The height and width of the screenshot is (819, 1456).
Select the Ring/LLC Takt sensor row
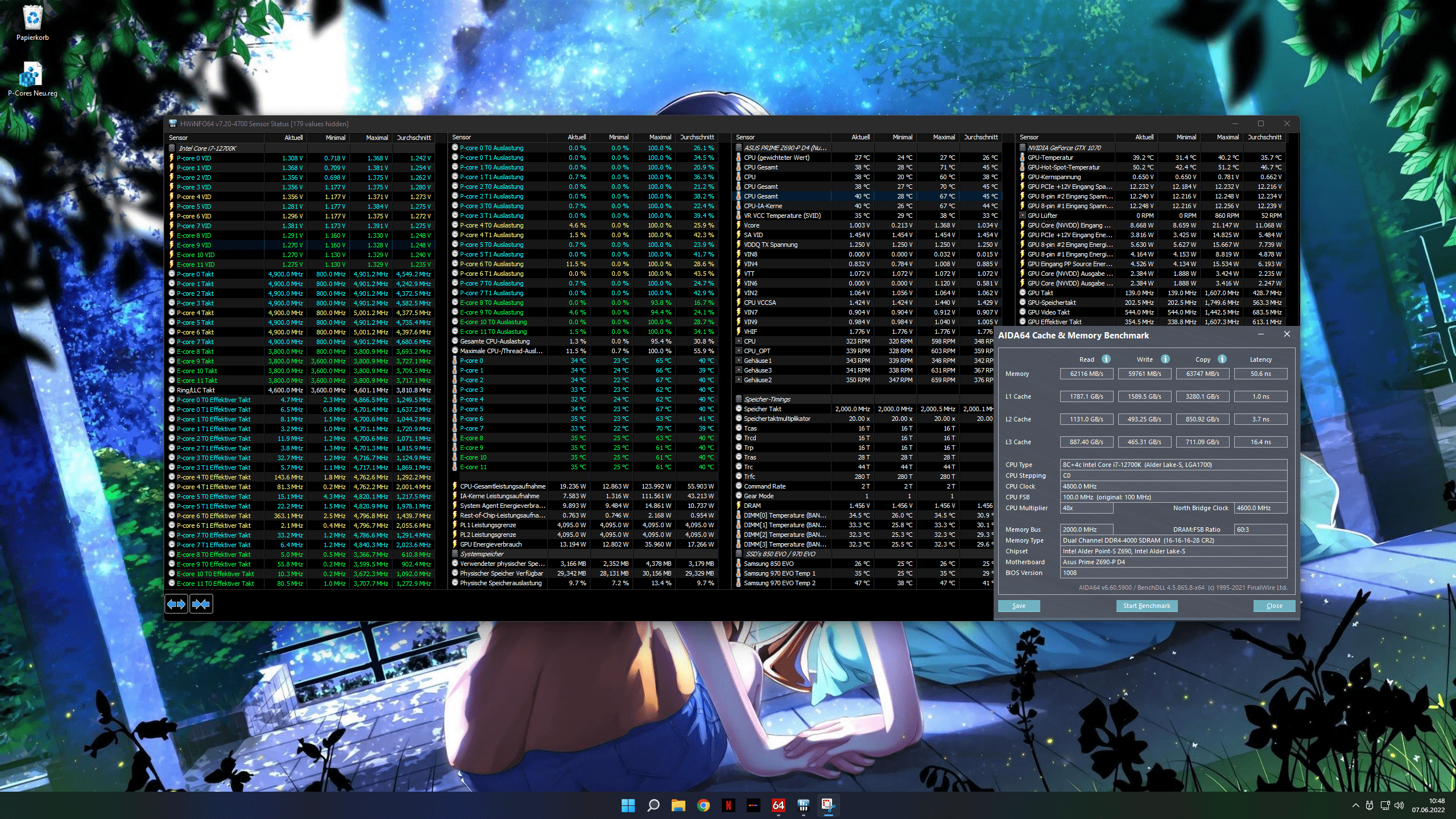(x=300, y=390)
